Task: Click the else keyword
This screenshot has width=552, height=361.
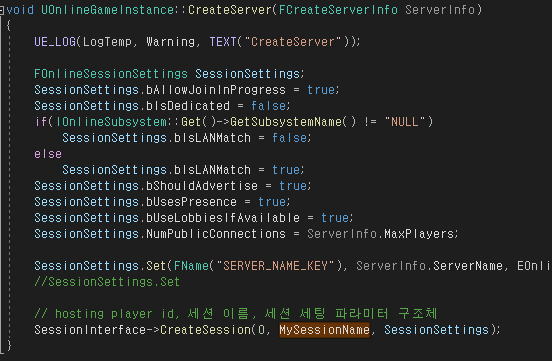Action: 48,154
